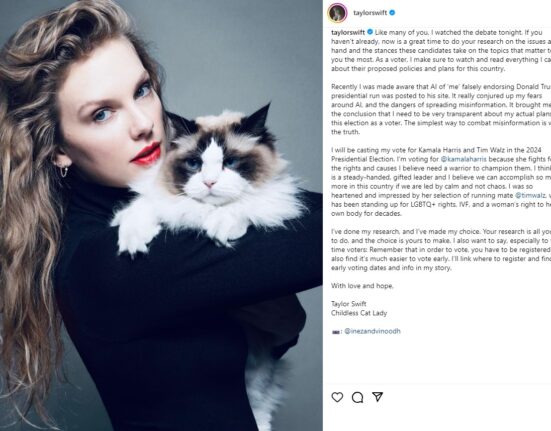551x431 pixels.
Task: Share the post using the paper plane icon
Action: (377, 397)
